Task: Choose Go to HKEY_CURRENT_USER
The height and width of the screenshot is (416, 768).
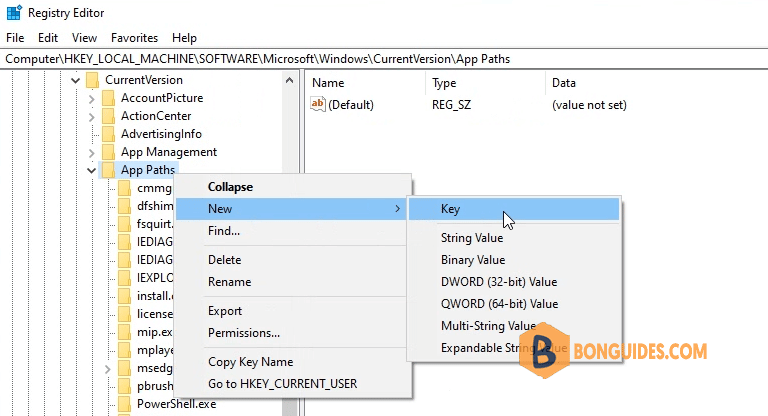Action: 293,384
